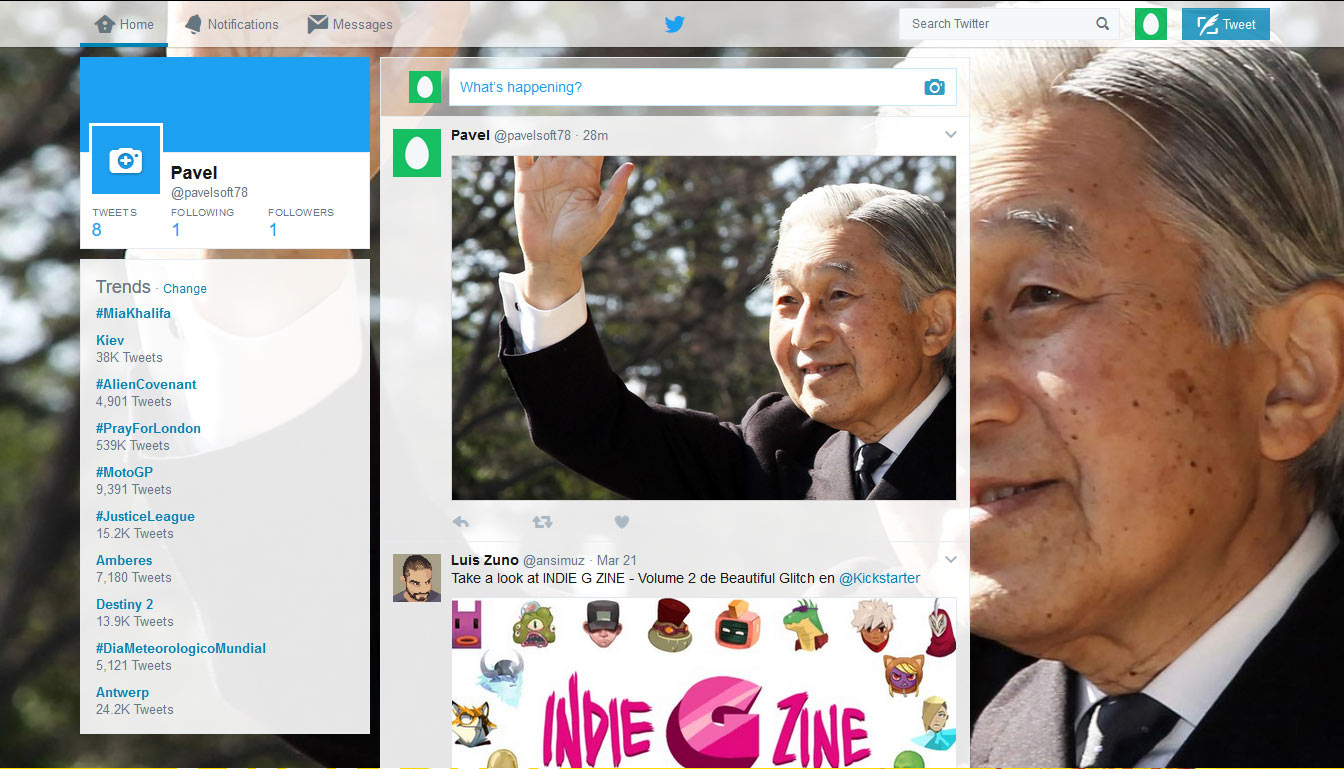Open the Kiev trend
This screenshot has width=1344, height=769.
(x=110, y=340)
